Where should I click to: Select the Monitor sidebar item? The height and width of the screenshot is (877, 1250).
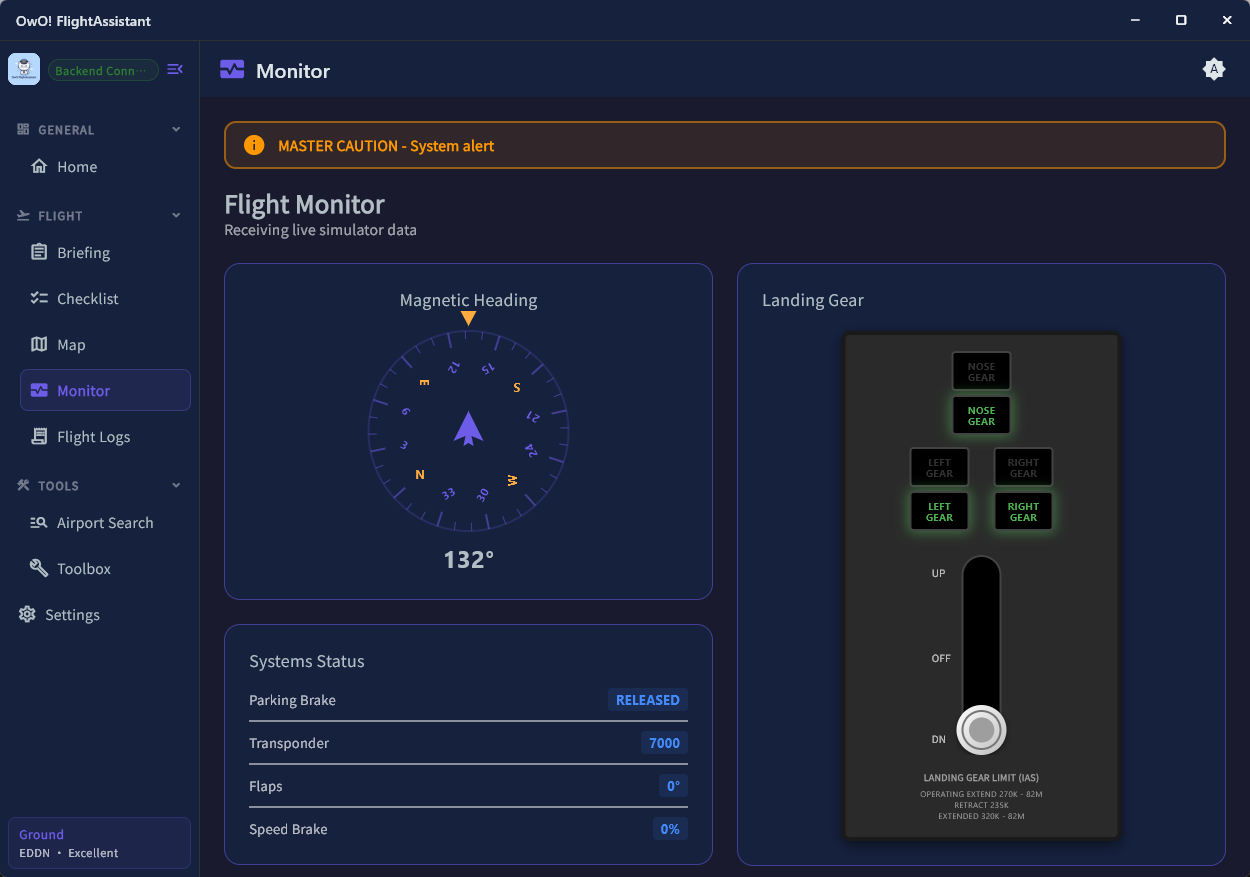coord(105,391)
